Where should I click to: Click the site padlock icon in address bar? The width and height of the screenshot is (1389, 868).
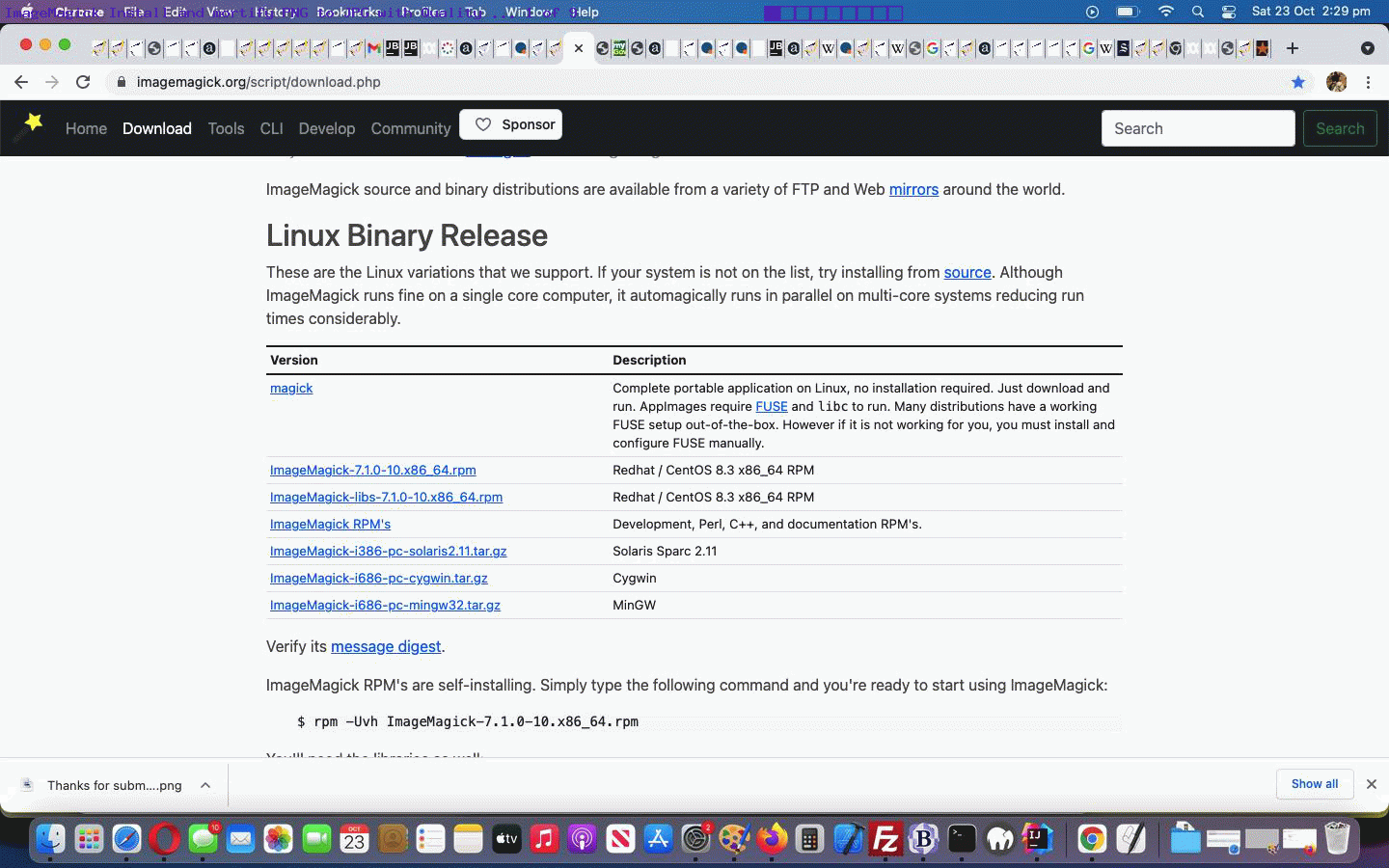121,82
